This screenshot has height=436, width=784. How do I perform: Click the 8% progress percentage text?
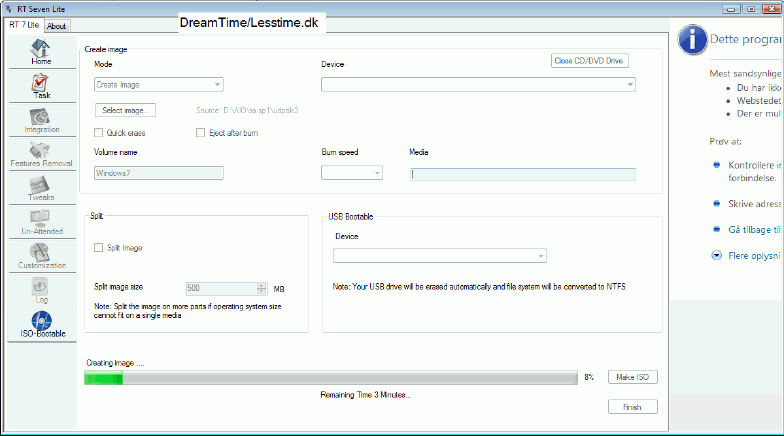point(589,377)
